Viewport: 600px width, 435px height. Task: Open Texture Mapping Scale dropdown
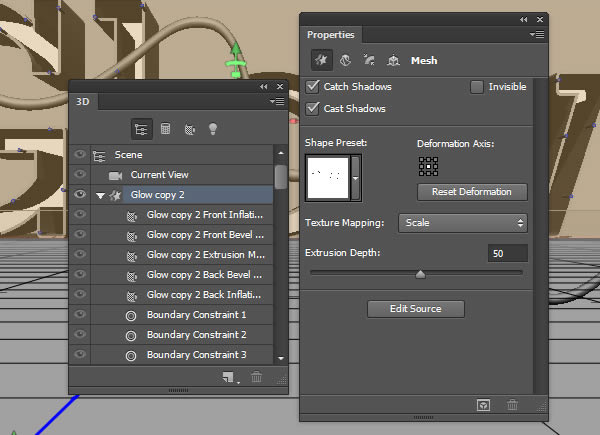463,223
